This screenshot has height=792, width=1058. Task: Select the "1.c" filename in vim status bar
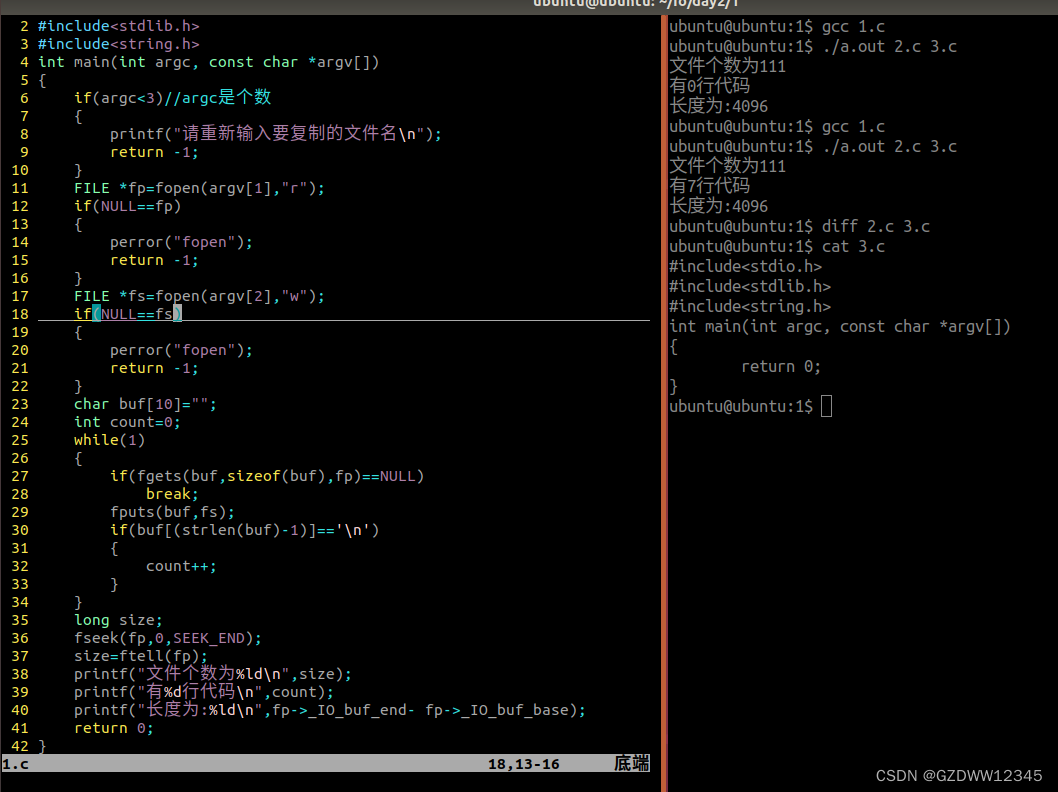point(14,763)
